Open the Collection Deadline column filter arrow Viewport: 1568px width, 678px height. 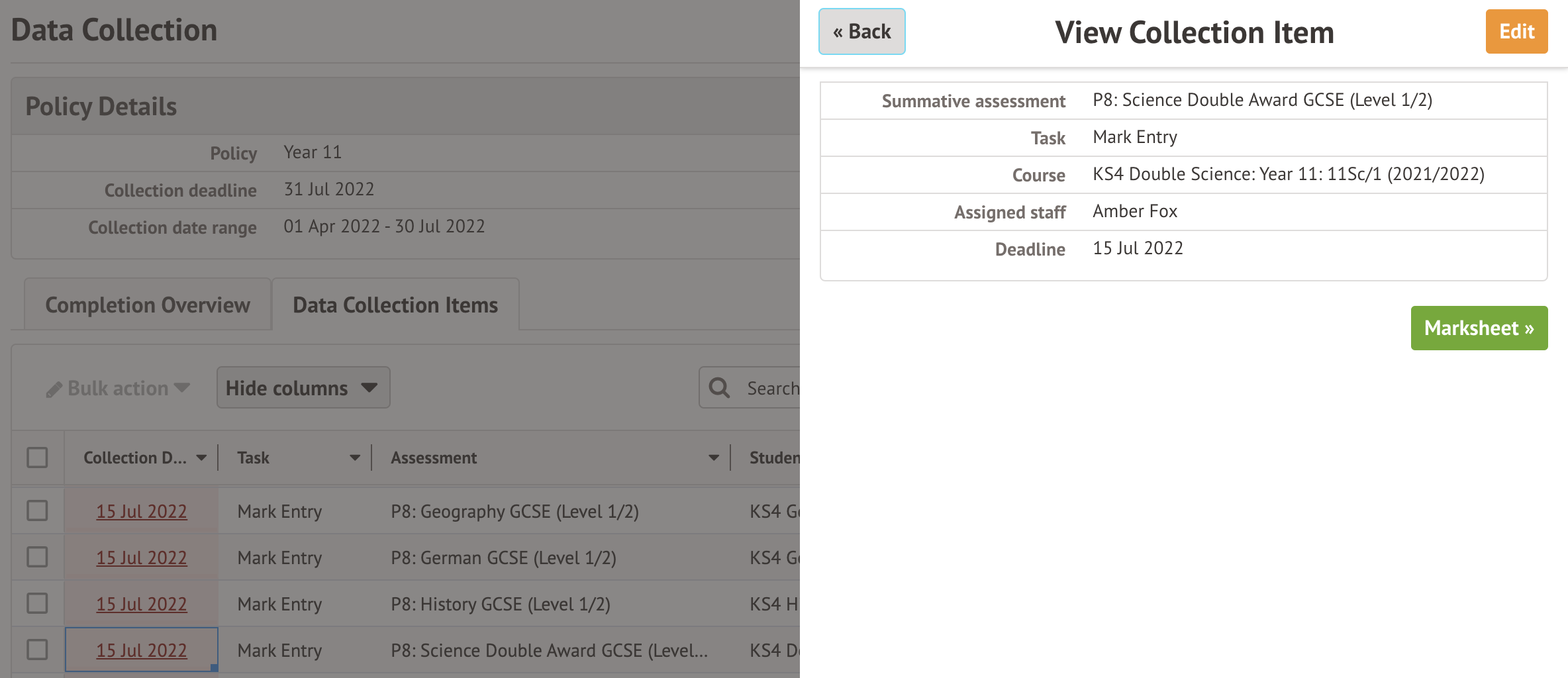201,458
